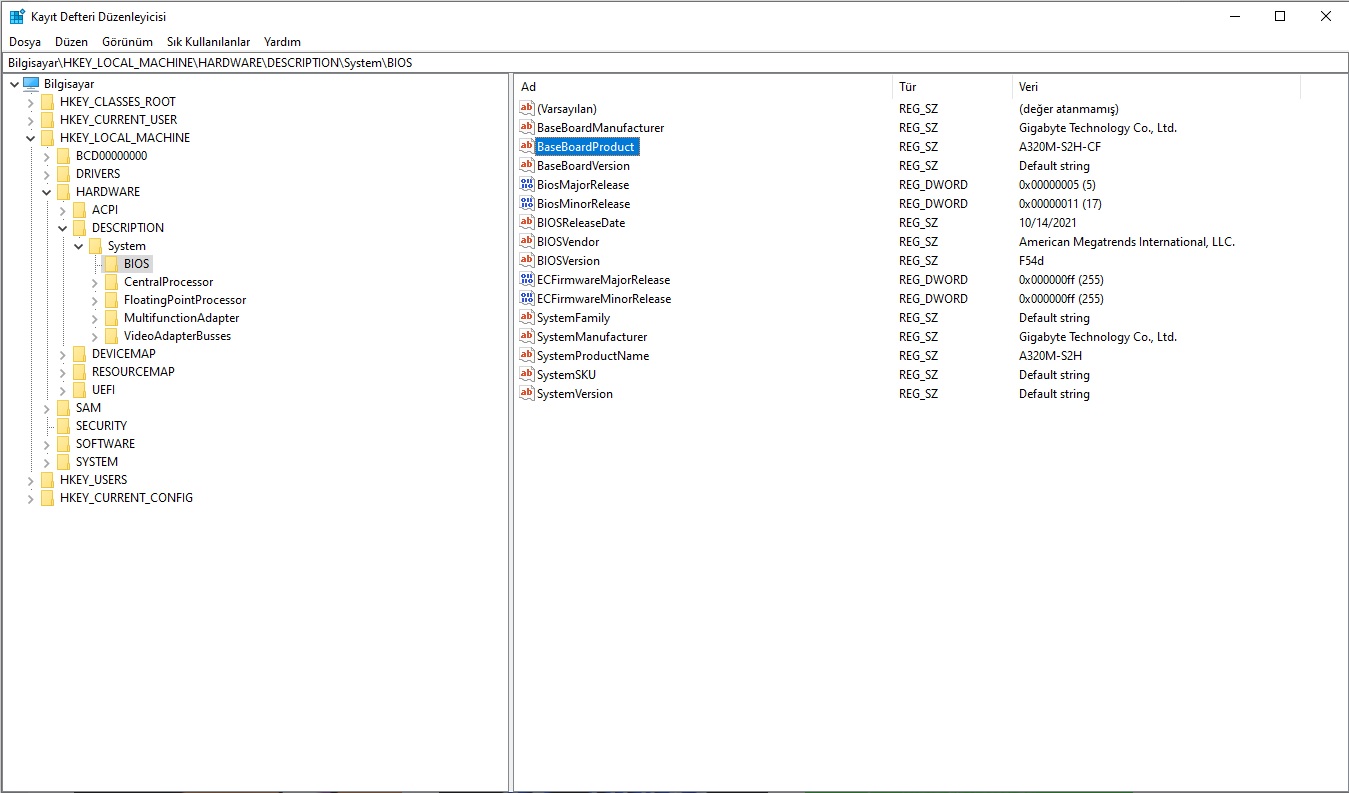This screenshot has height=793, width=1349.
Task: Select the SECURITY key in tree
Action: [x=101, y=426]
